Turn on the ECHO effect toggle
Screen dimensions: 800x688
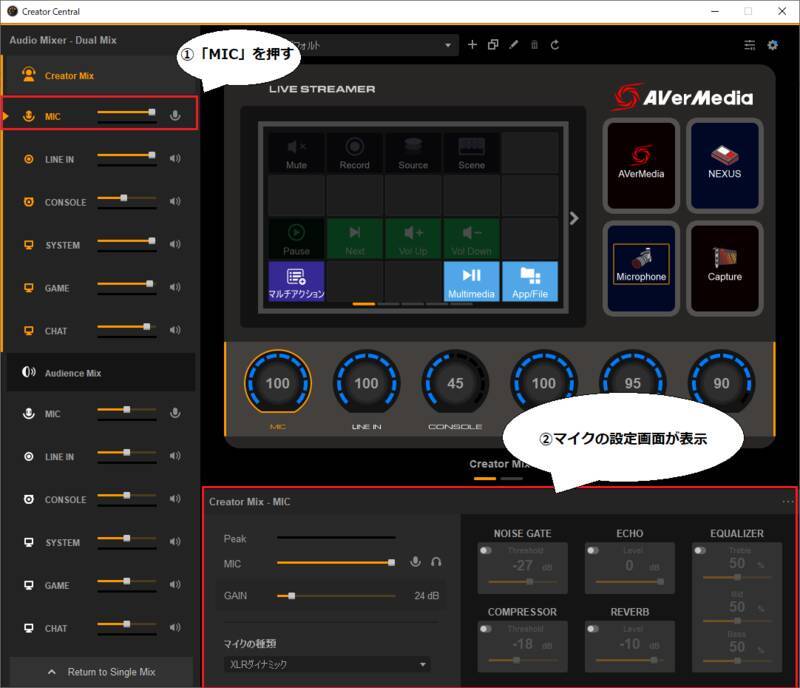[x=593, y=550]
